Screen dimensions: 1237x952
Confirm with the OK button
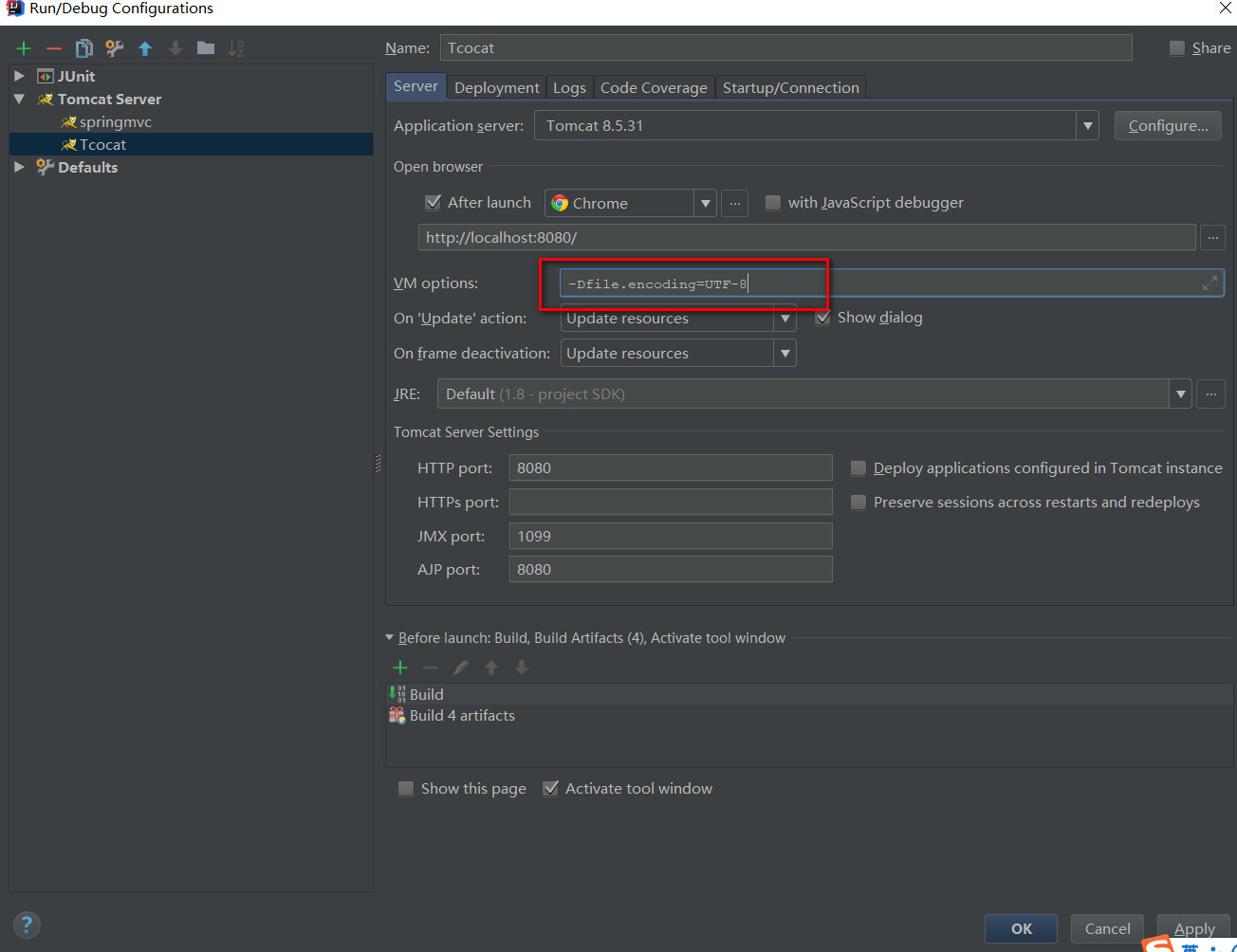pyautogui.click(x=1022, y=928)
